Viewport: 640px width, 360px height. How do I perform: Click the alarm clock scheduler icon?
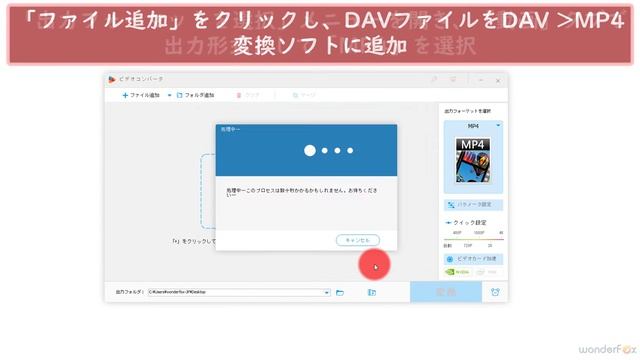[495, 292]
